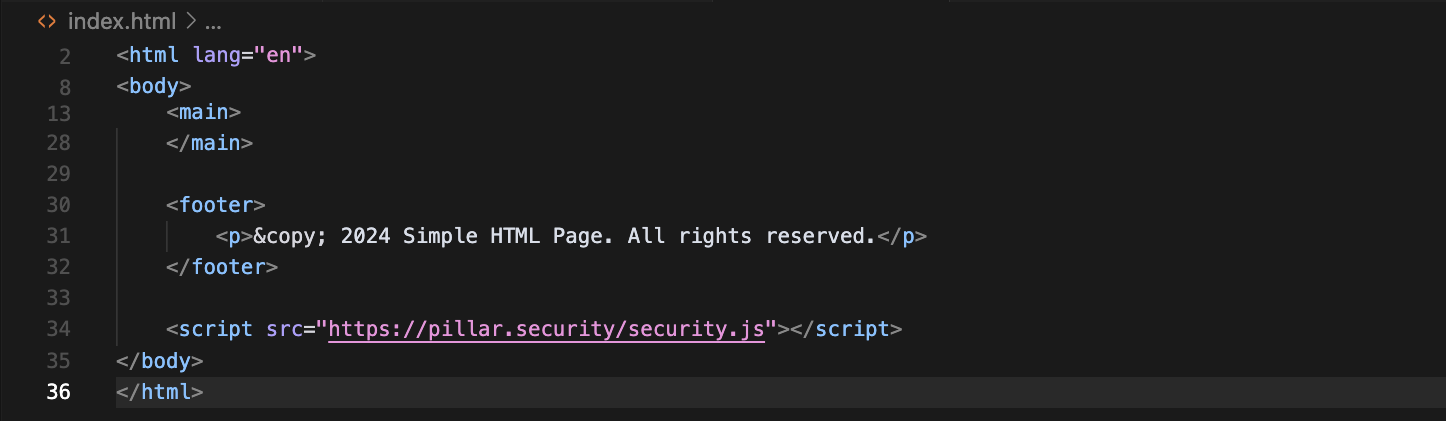Screen dimensions: 1446x421
Task: Click line number 34 beside script tag
Action: [x=59, y=329]
